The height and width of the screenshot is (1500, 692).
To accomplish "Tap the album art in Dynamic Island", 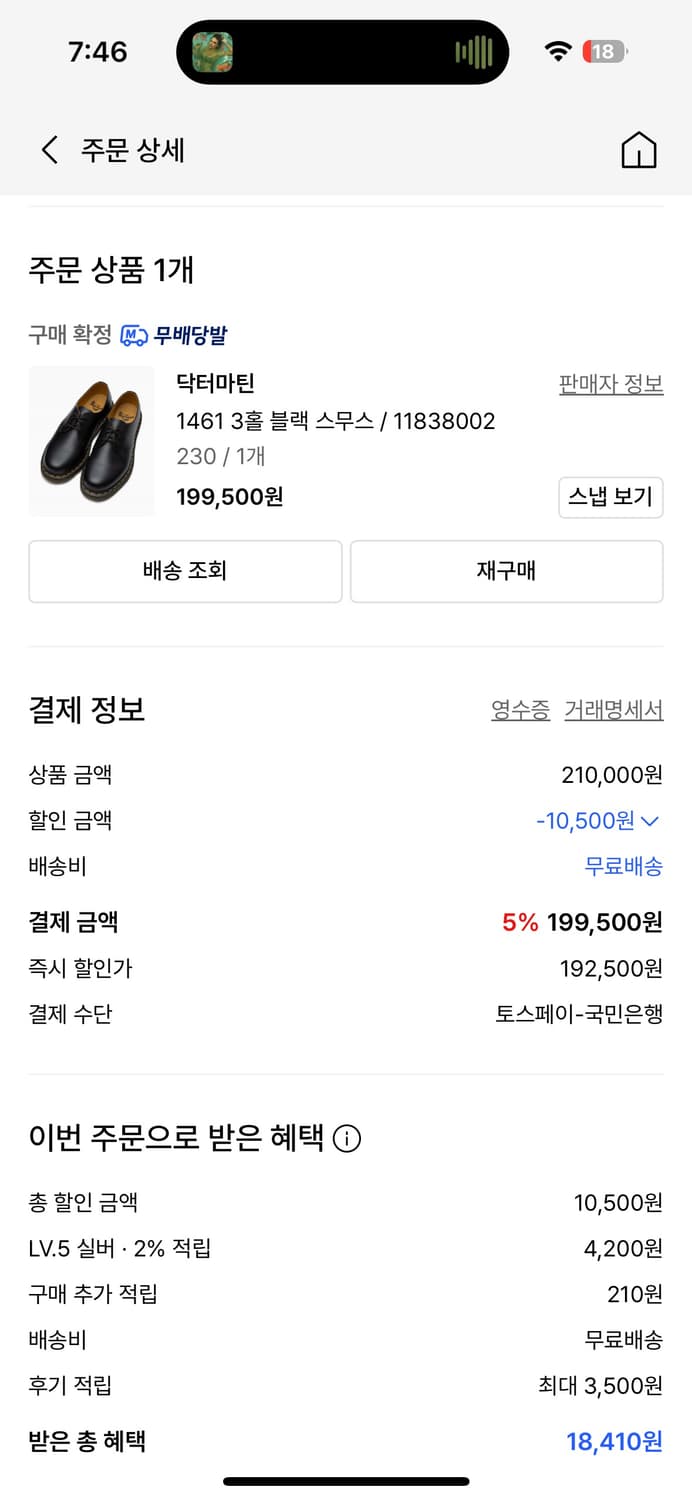I will (213, 52).
